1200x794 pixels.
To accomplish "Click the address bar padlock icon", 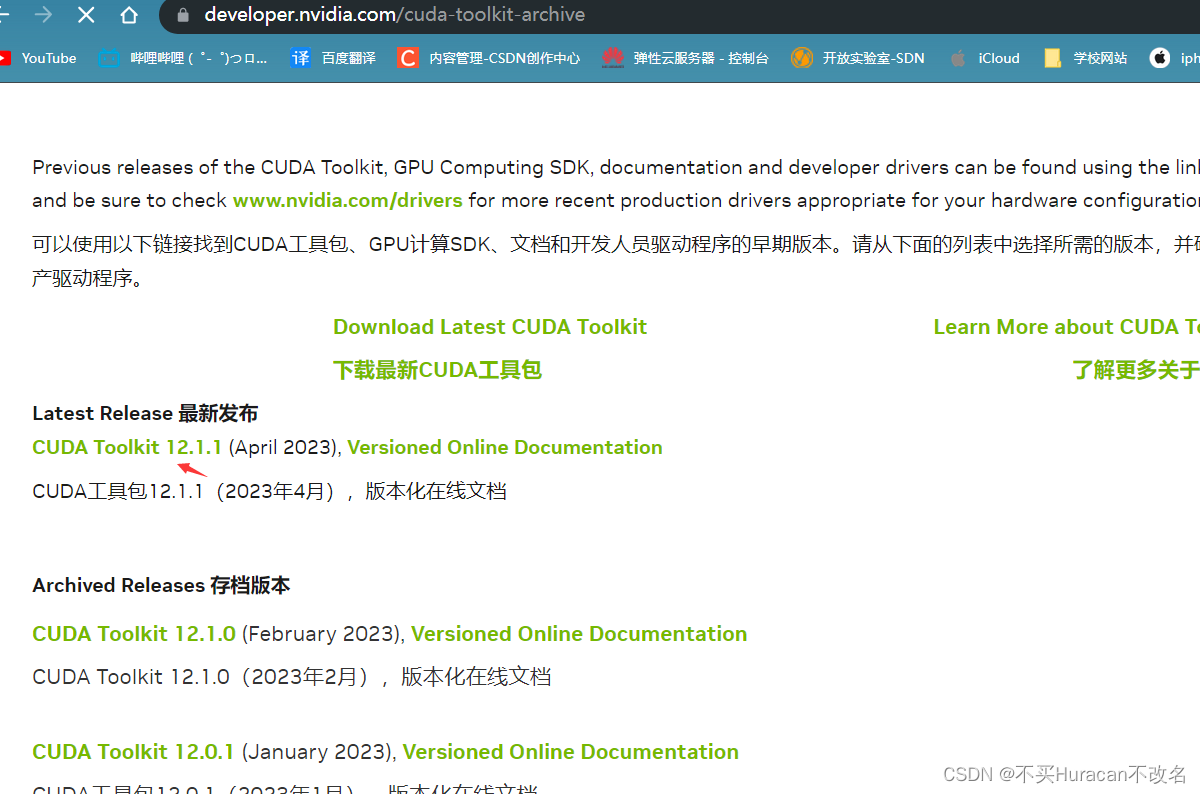I will click(x=182, y=15).
